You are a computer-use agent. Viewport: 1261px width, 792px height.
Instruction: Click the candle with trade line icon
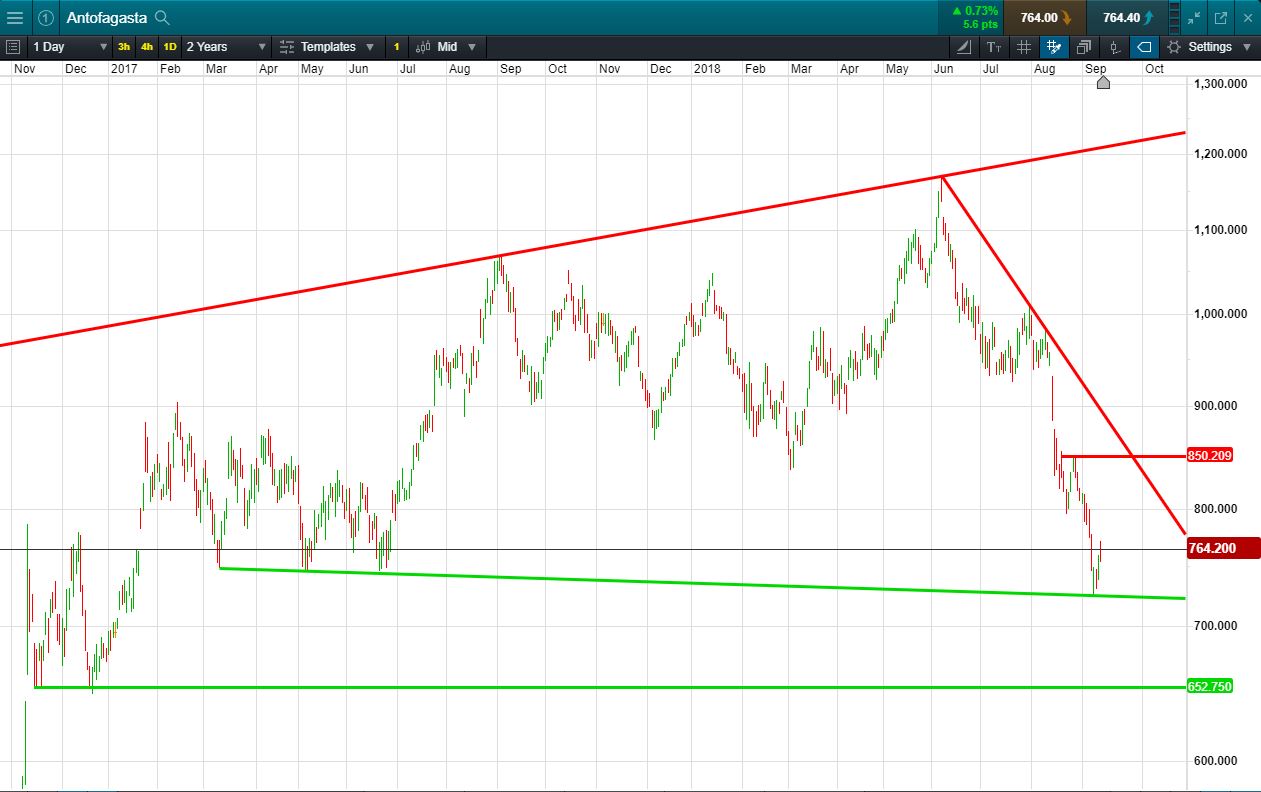[x=1114, y=47]
